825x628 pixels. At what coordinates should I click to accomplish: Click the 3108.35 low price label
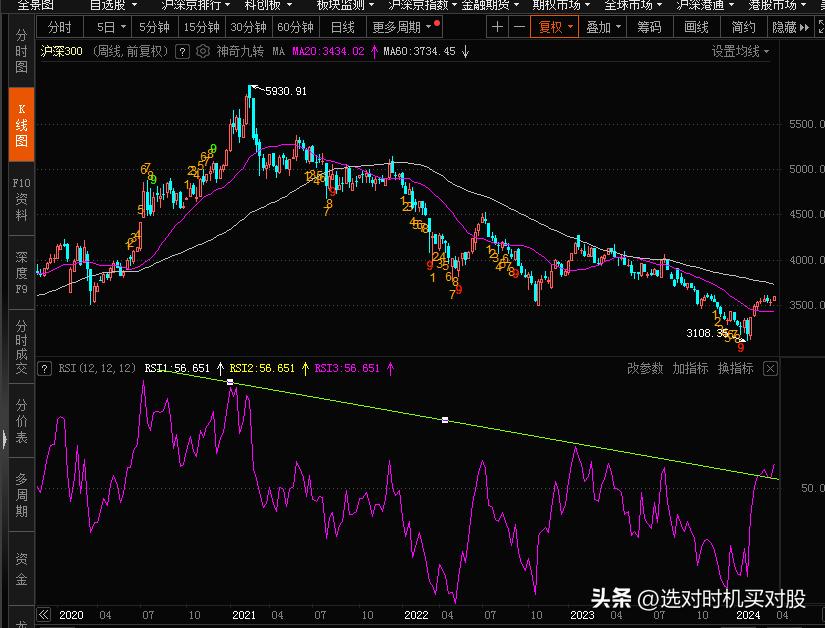pos(708,333)
